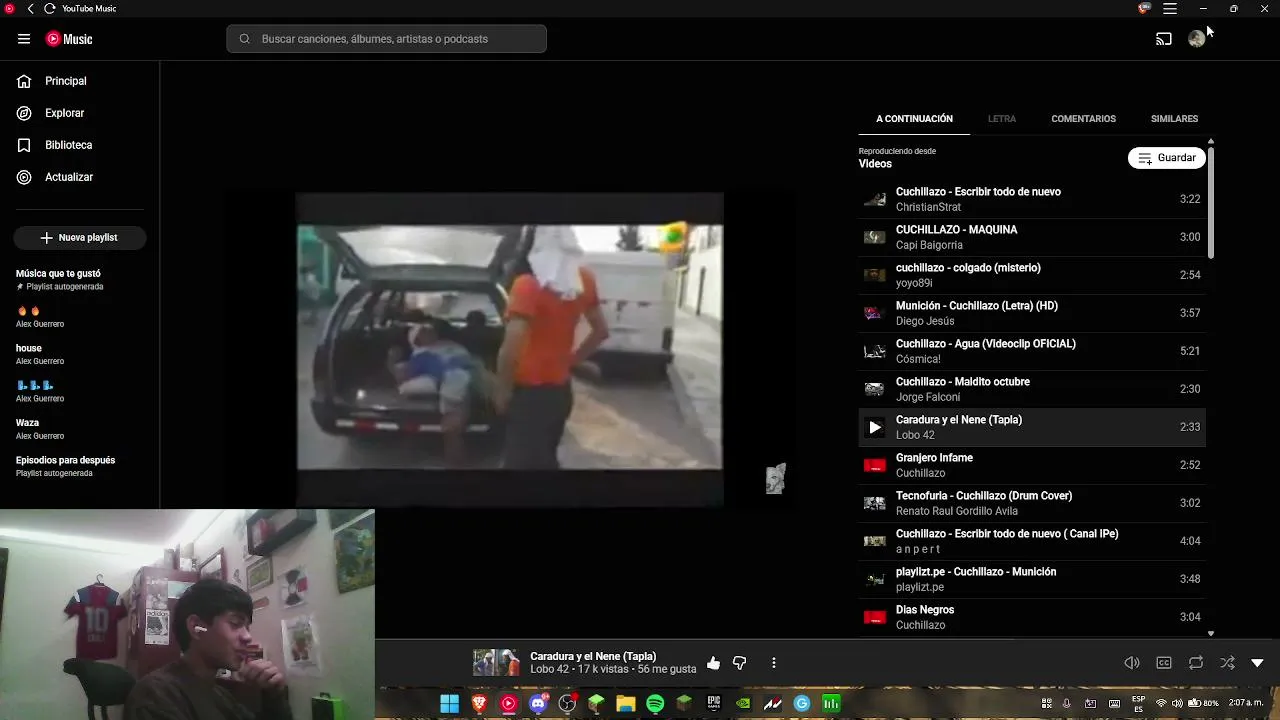Dislike the current song with thumbs down
The image size is (1280, 720).
tap(740, 663)
